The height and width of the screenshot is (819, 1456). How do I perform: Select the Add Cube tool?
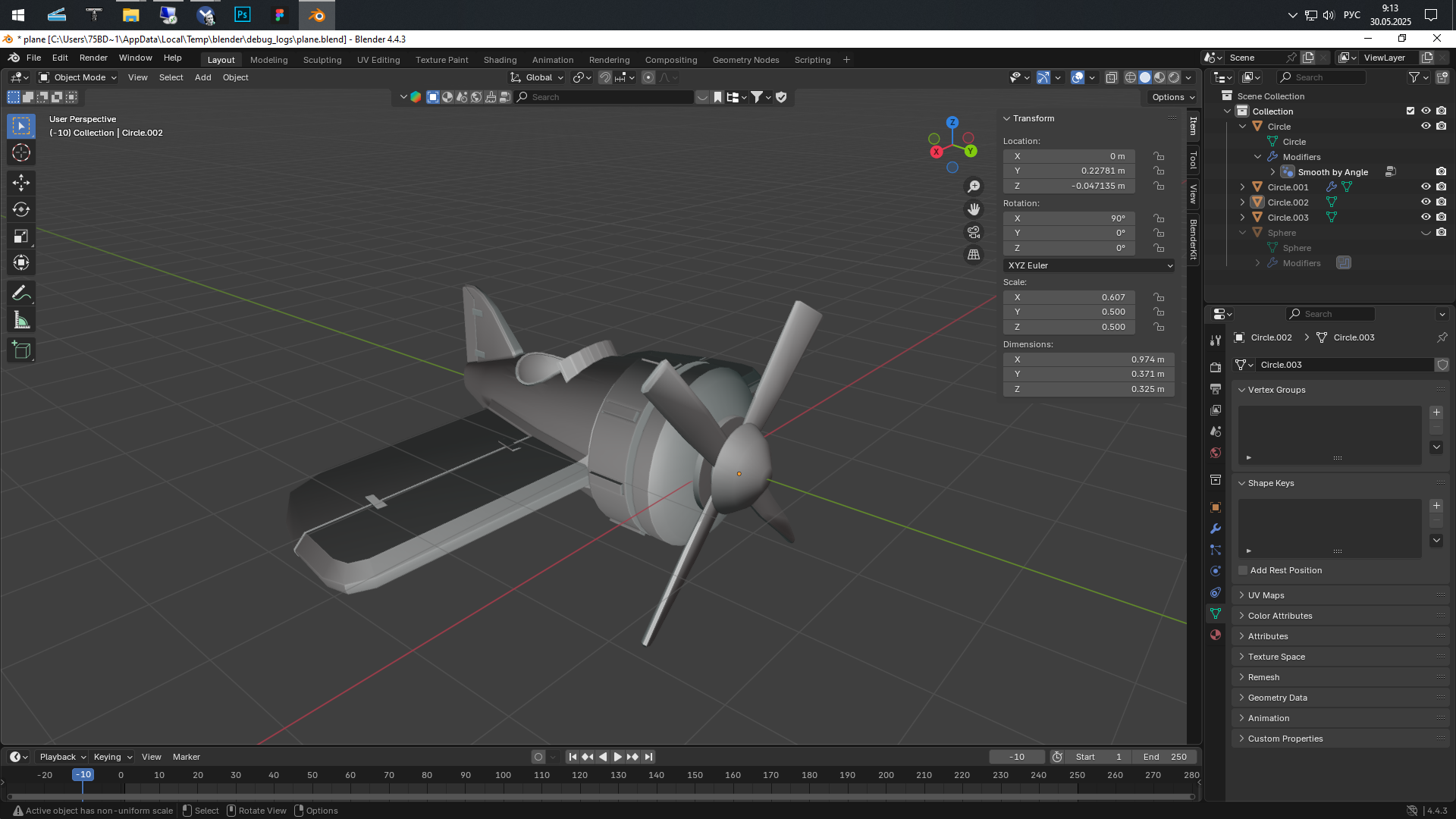(20, 349)
